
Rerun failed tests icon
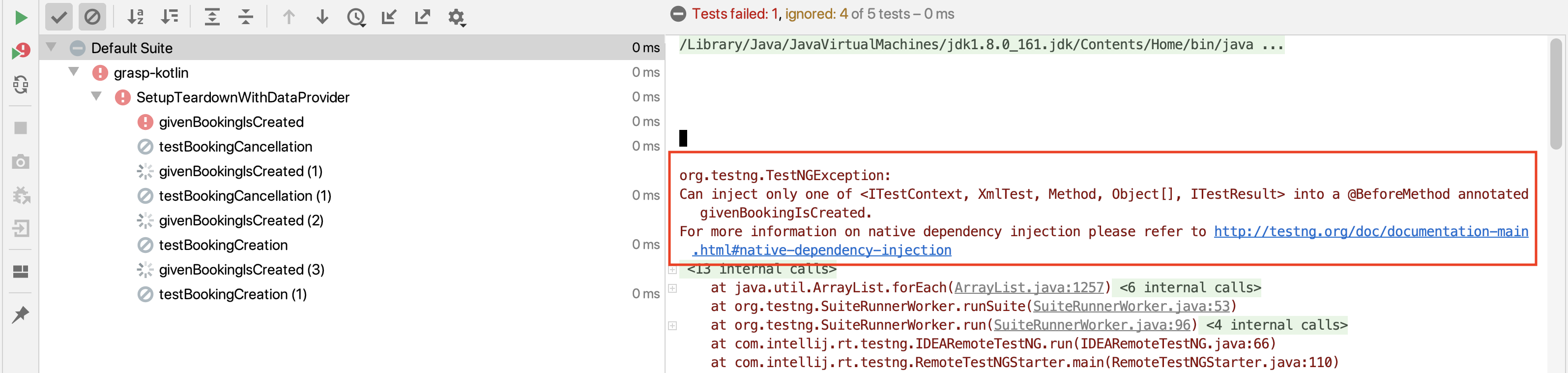coord(21,51)
